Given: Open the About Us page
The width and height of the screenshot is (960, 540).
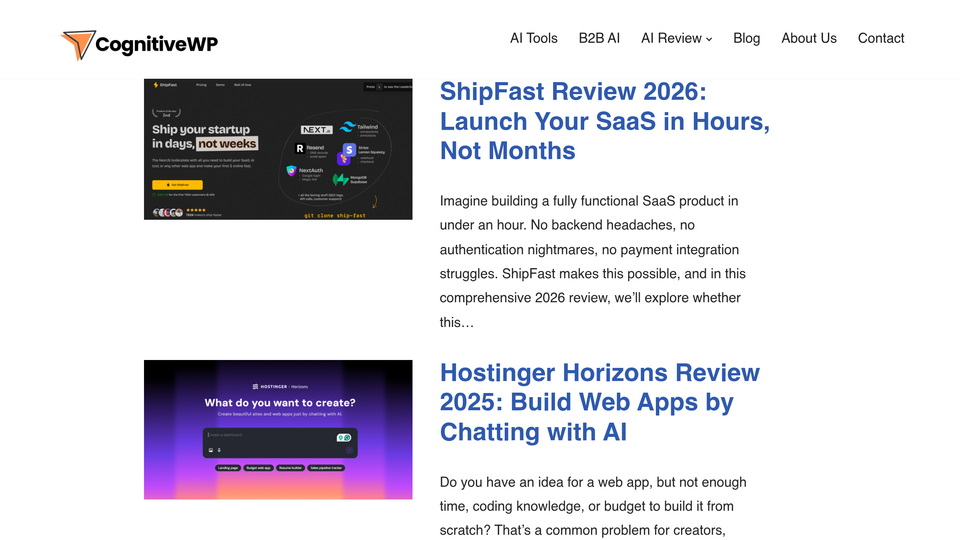Looking at the screenshot, I should (809, 38).
